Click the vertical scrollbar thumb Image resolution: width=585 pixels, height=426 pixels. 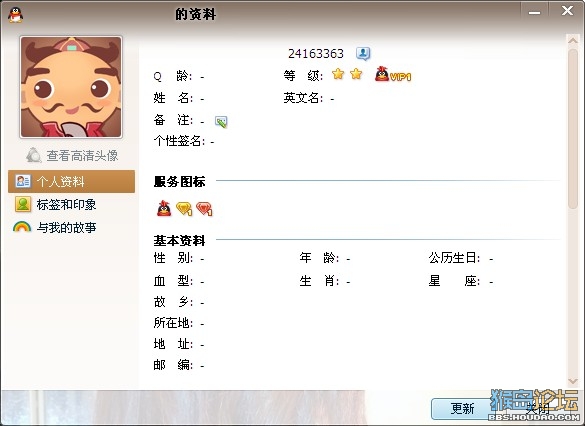tap(573, 129)
